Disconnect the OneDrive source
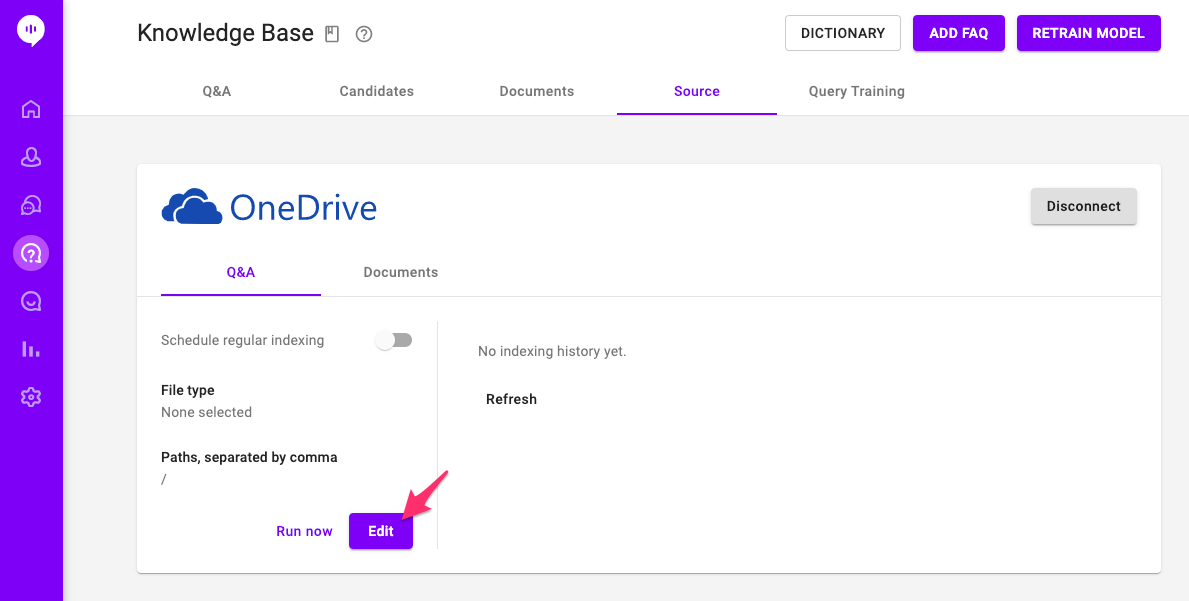The image size is (1189, 601). pos(1084,206)
